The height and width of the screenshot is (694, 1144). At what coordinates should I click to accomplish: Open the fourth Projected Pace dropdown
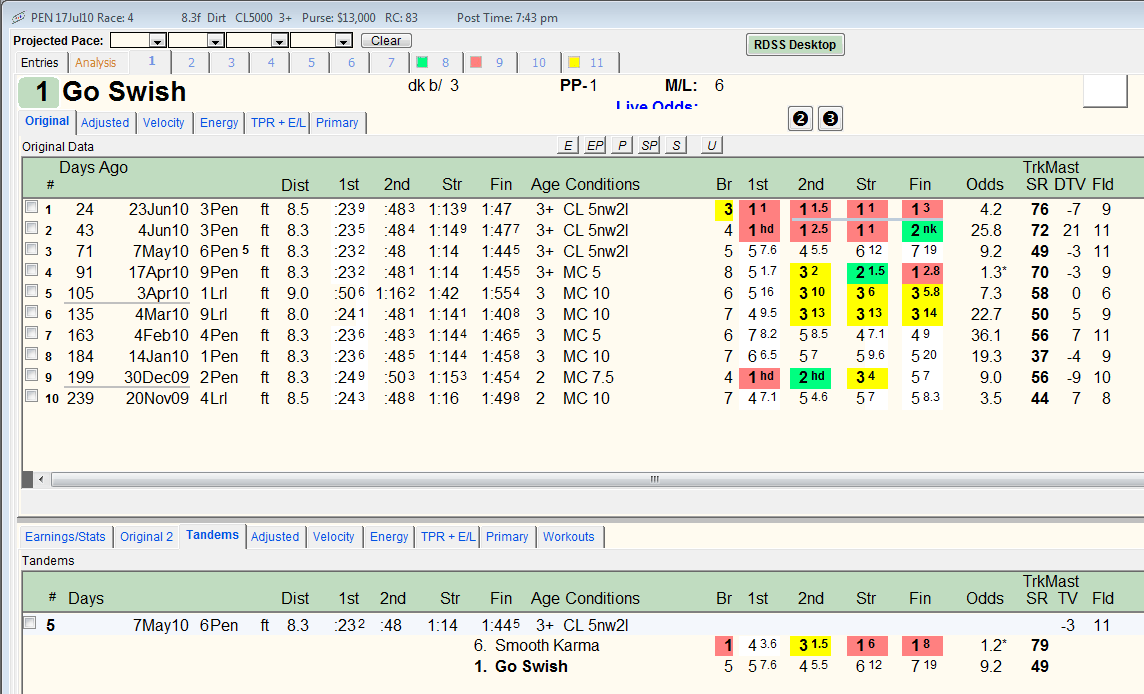pyautogui.click(x=344, y=41)
